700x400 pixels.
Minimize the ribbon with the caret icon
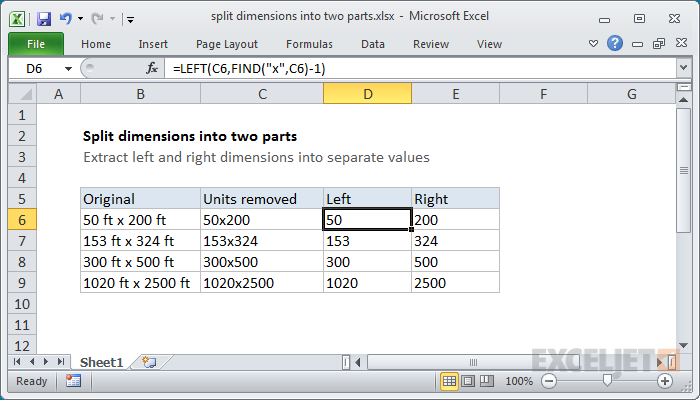pyautogui.click(x=593, y=44)
